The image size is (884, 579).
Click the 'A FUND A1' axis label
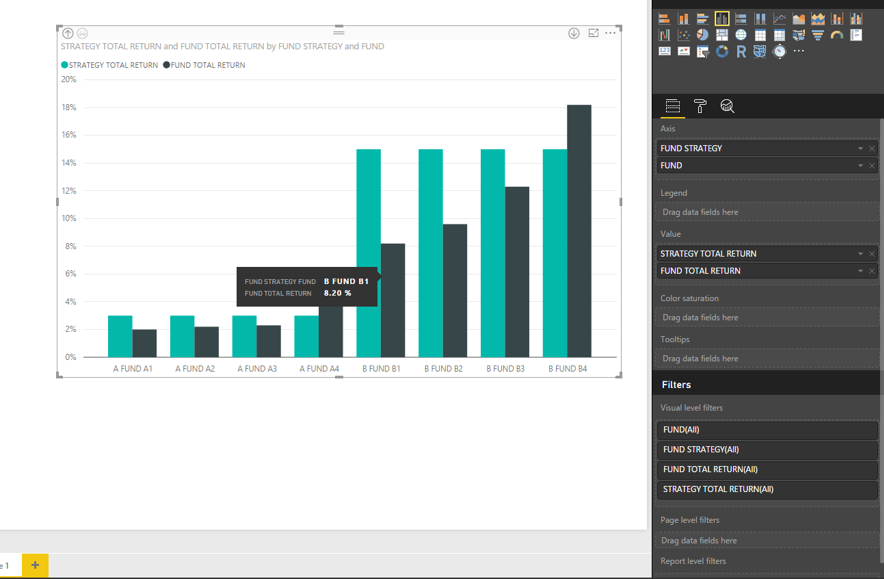[132, 369]
